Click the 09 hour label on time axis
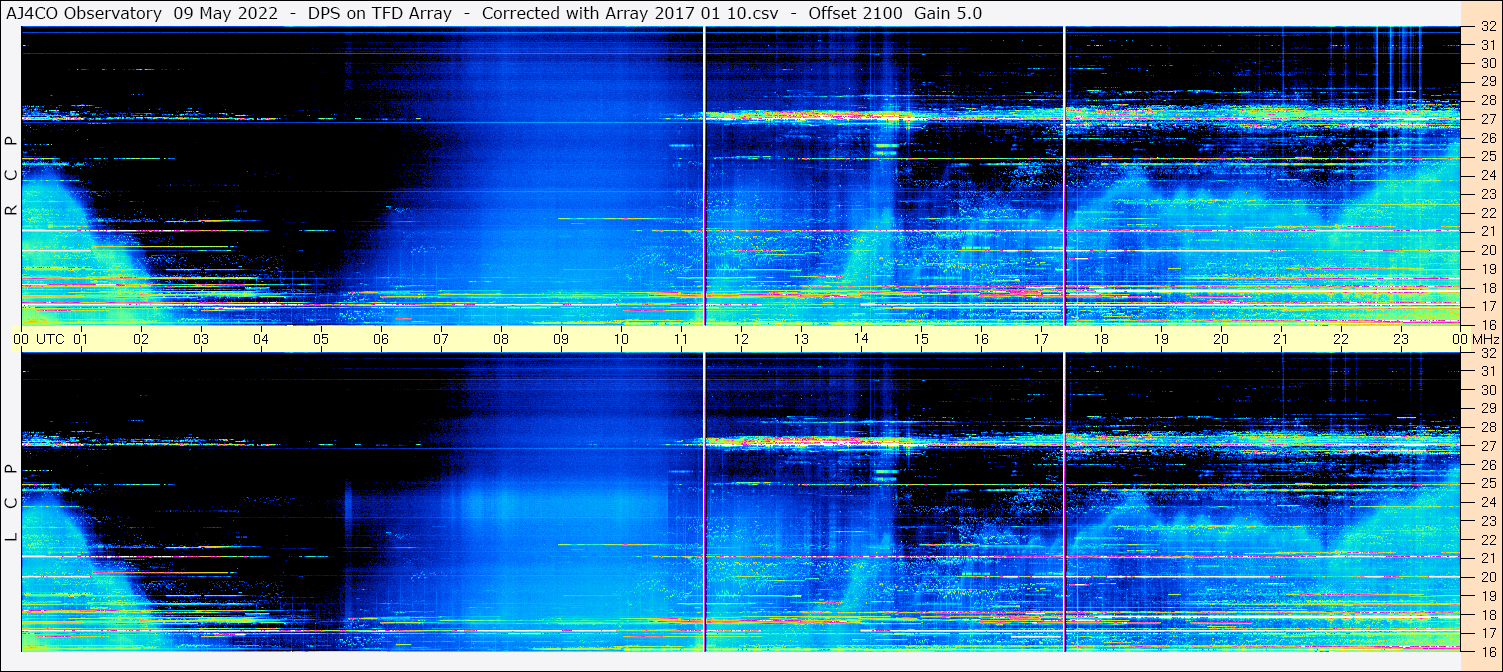Viewport: 1503px width, 672px height. tap(561, 339)
